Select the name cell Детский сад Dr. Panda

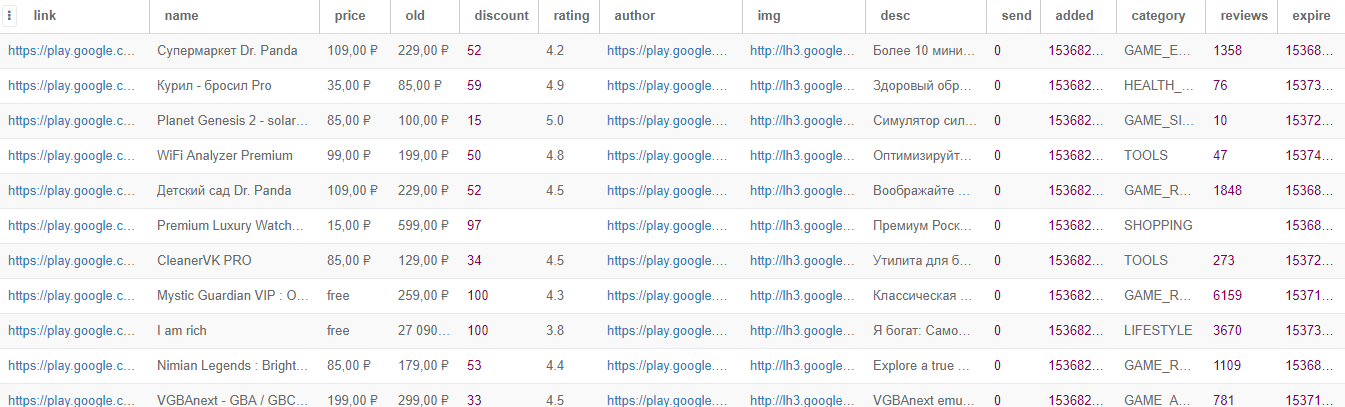pos(224,191)
